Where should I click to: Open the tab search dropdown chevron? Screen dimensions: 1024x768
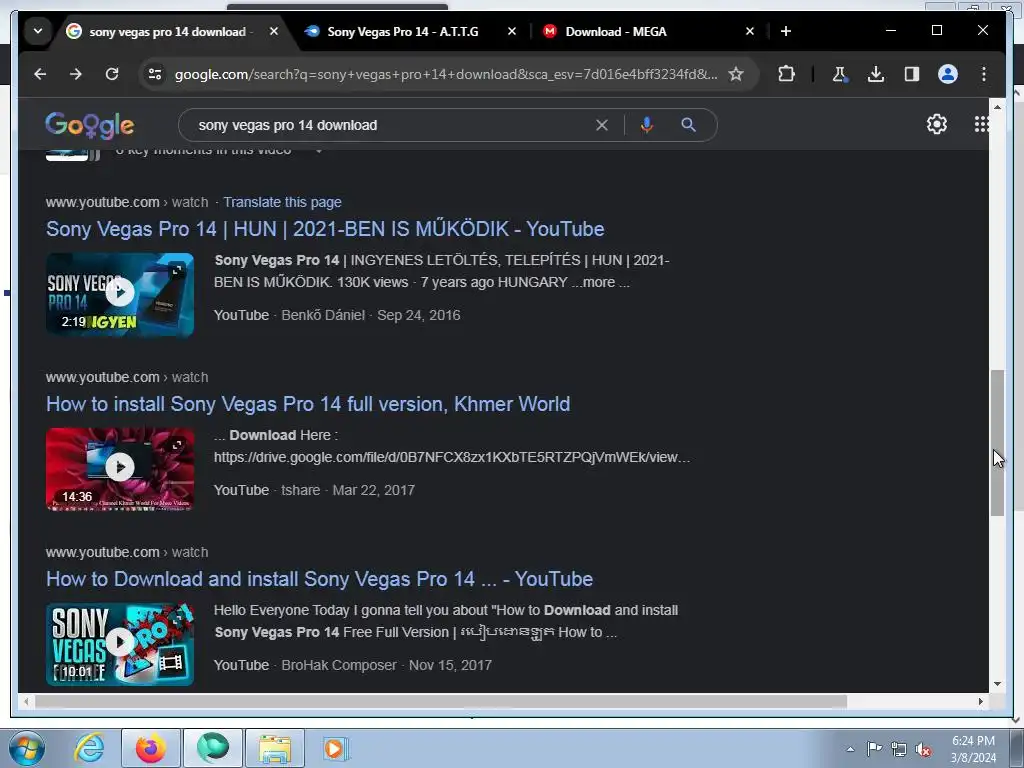tap(38, 31)
